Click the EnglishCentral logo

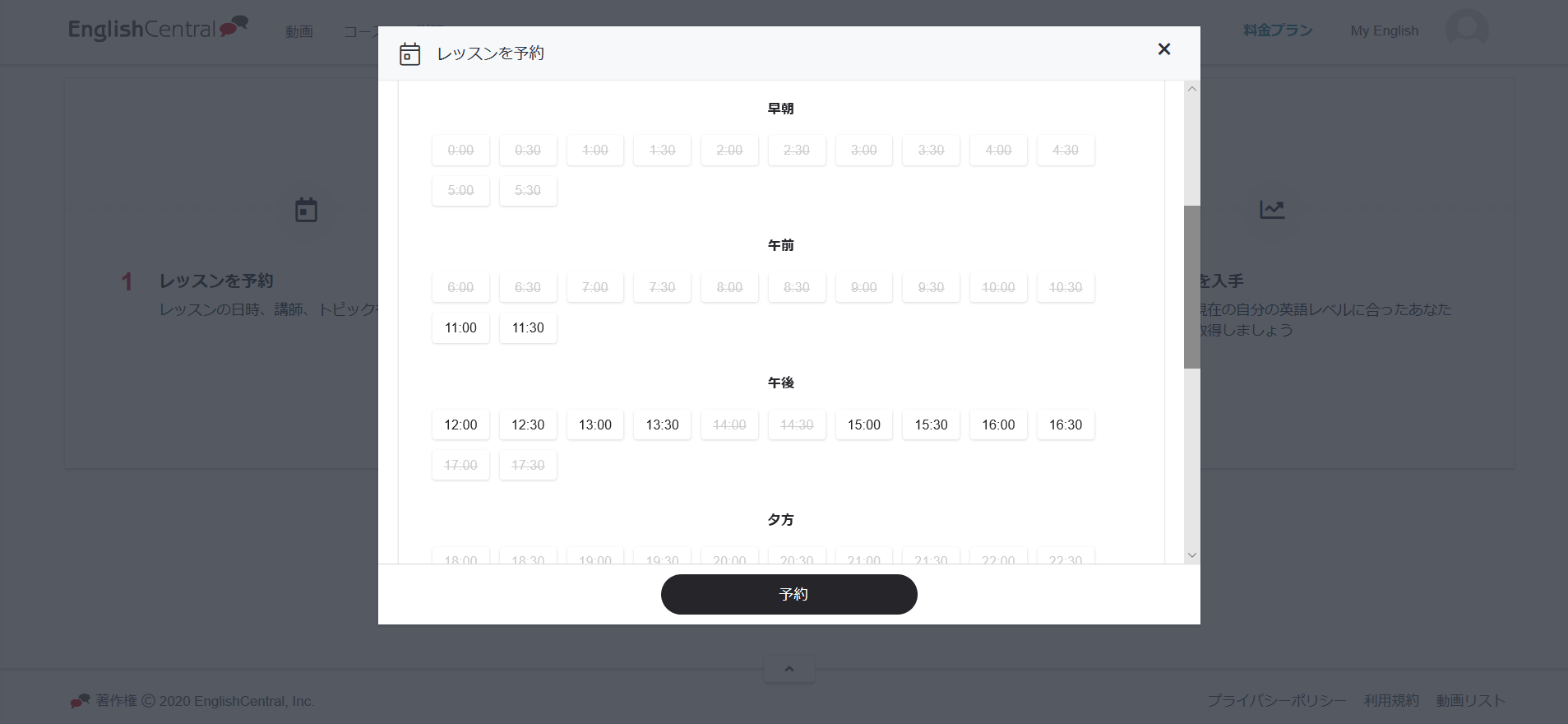click(158, 29)
